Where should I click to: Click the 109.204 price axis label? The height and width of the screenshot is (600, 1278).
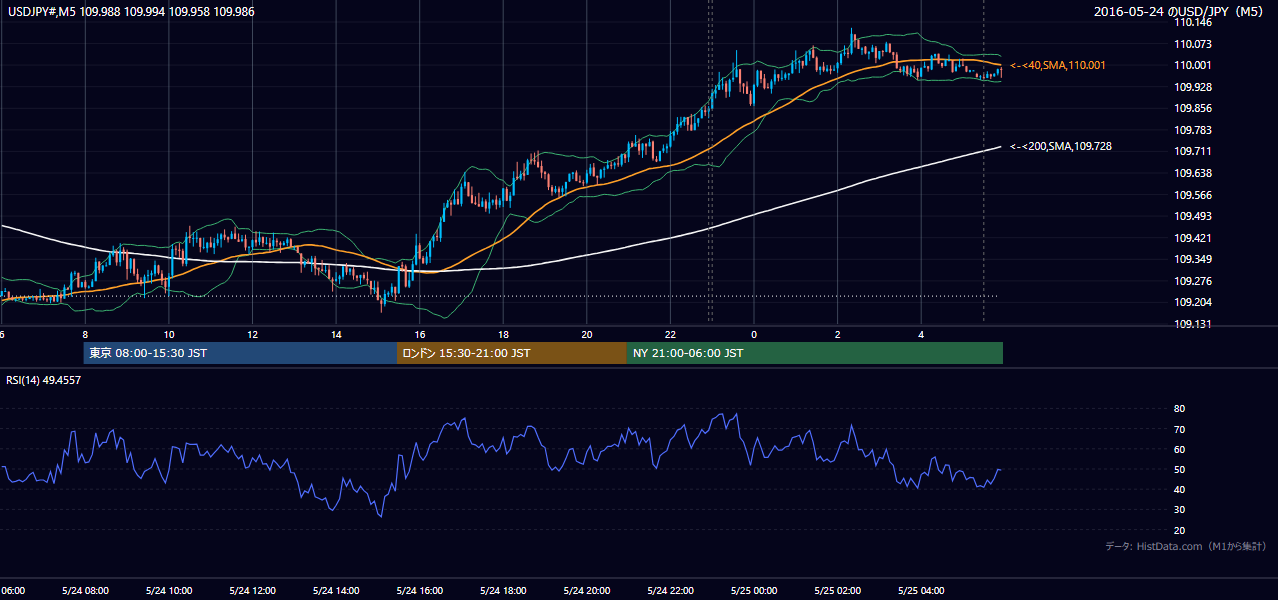pyautogui.click(x=1194, y=303)
